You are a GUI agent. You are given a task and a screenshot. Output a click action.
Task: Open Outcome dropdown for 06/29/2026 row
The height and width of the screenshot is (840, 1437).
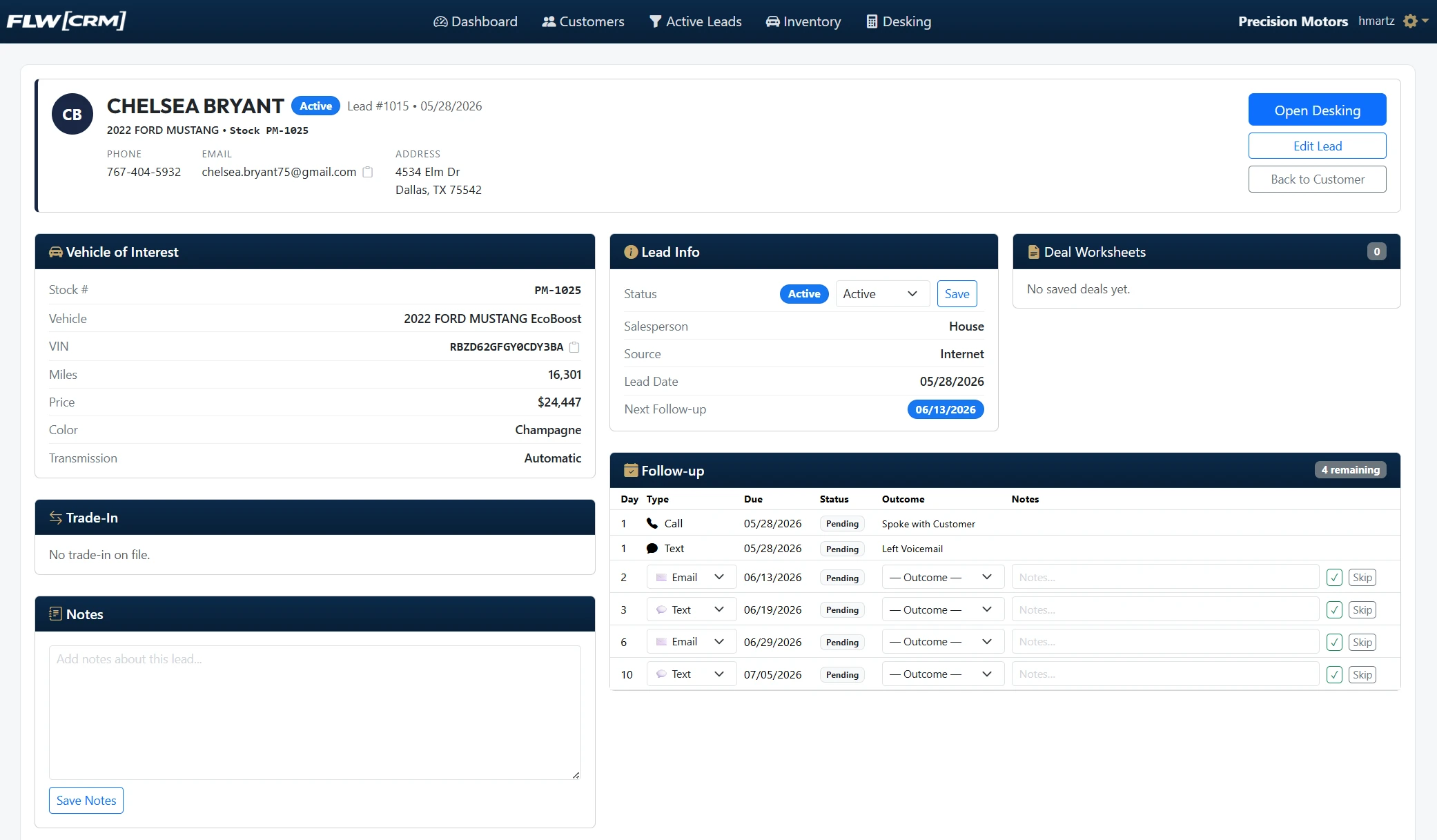click(x=943, y=642)
